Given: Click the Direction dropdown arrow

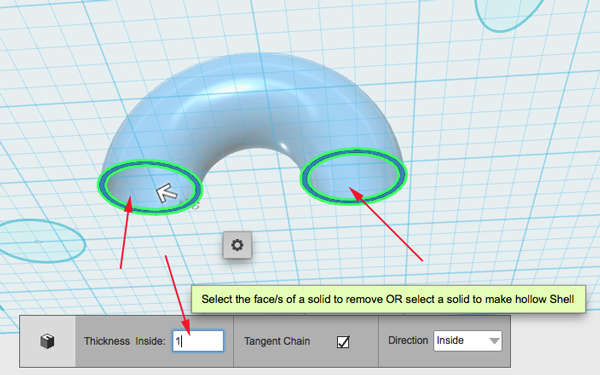Looking at the screenshot, I should (494, 341).
